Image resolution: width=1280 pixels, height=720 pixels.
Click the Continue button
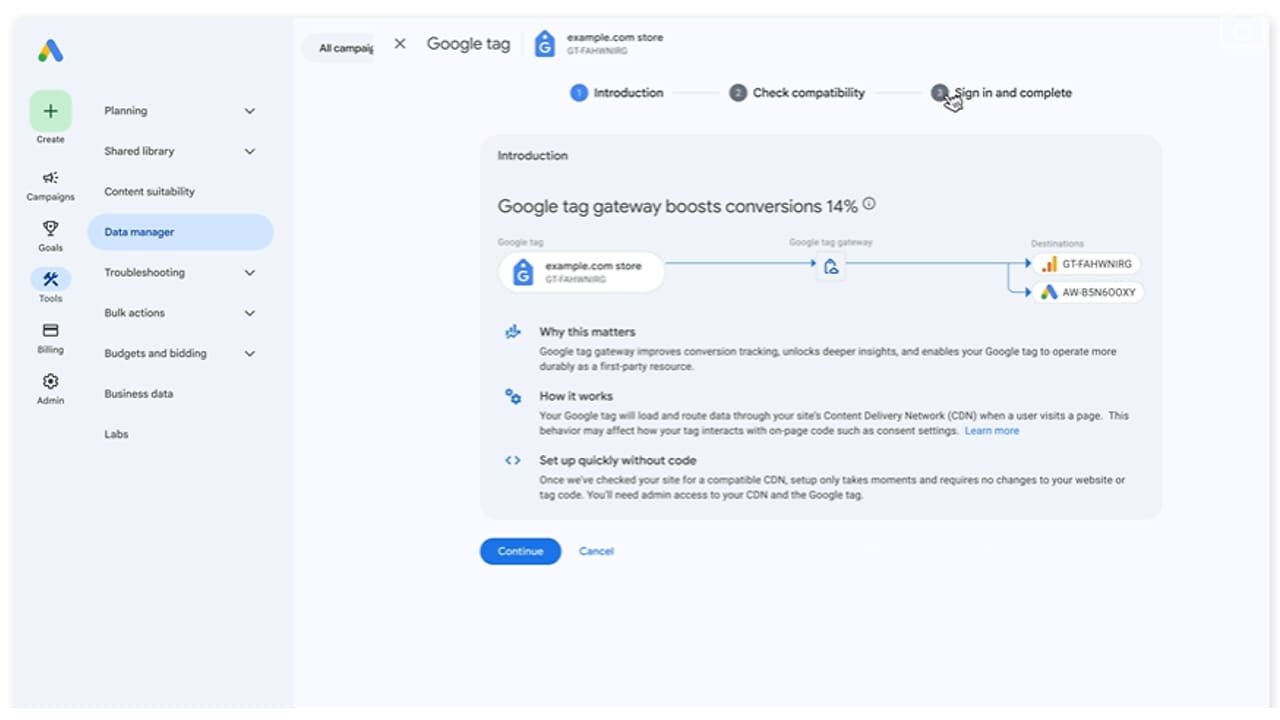click(520, 551)
